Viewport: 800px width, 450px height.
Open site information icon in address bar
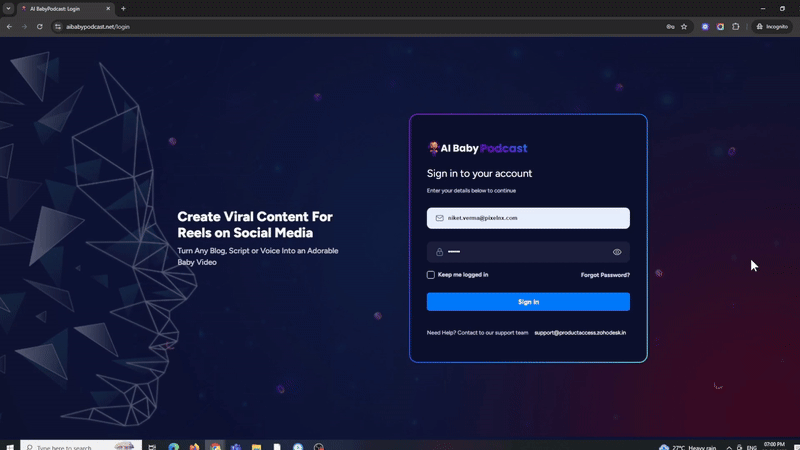click(x=58, y=27)
